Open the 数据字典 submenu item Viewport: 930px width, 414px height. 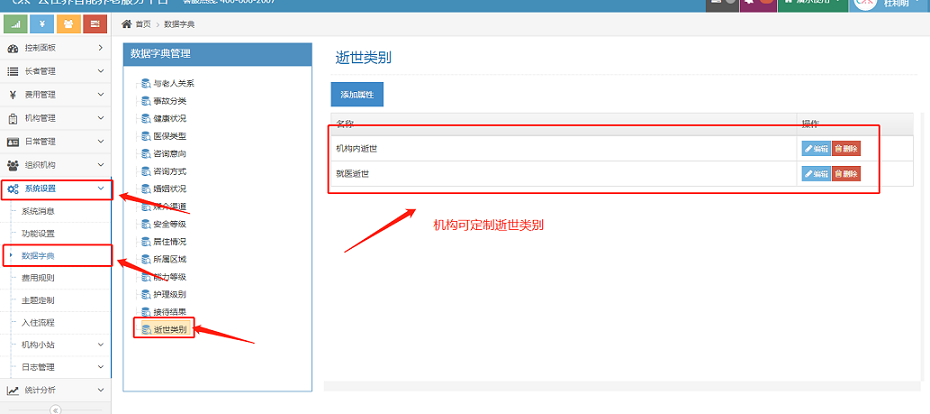tap(38, 256)
